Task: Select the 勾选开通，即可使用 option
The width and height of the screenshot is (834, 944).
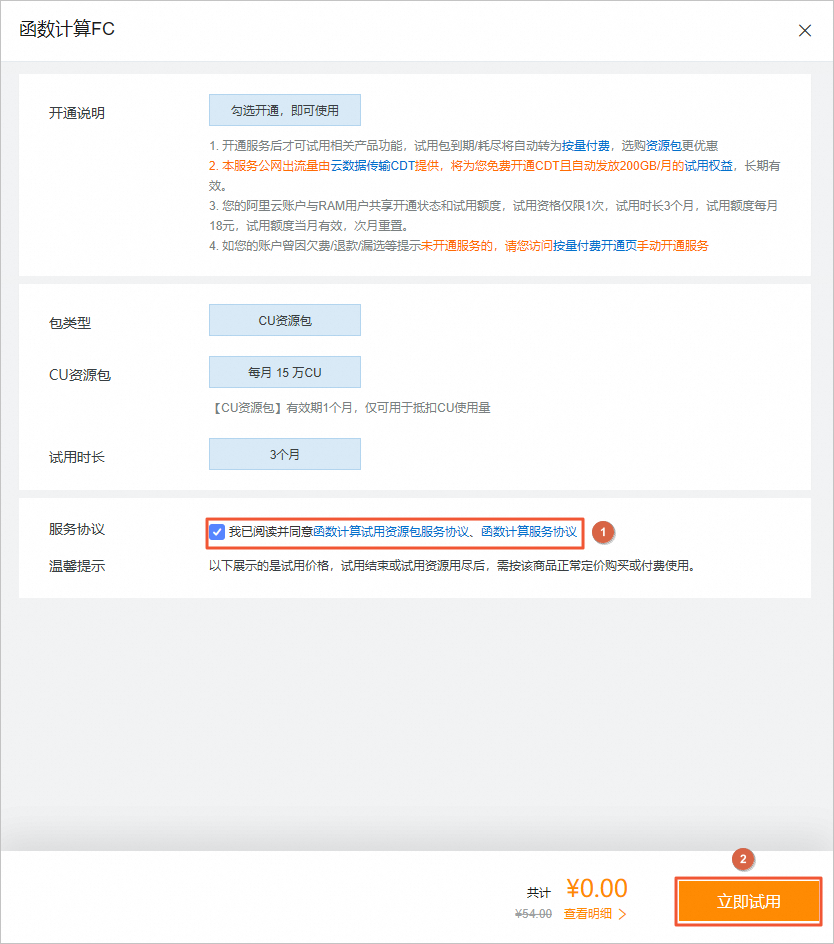Action: (285, 110)
